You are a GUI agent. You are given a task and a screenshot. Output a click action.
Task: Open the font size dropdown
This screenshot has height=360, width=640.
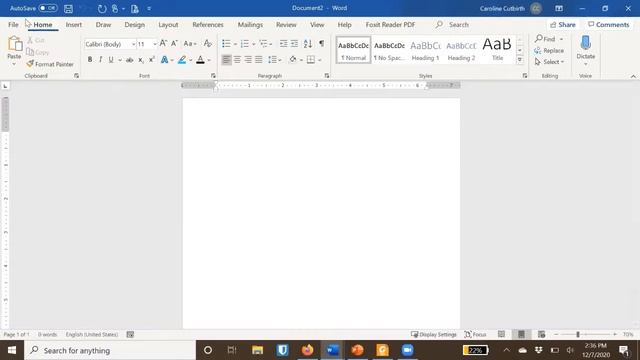[155, 44]
